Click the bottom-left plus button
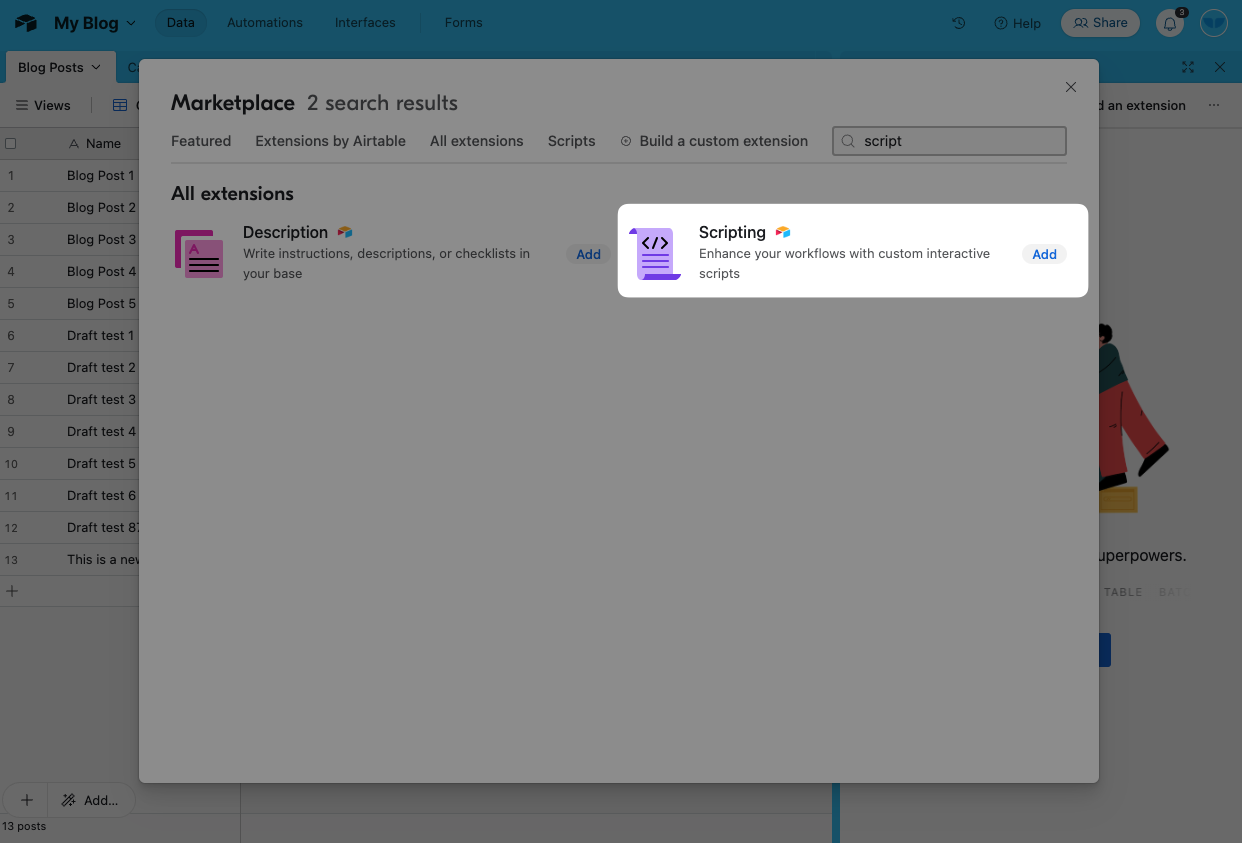 [x=27, y=800]
